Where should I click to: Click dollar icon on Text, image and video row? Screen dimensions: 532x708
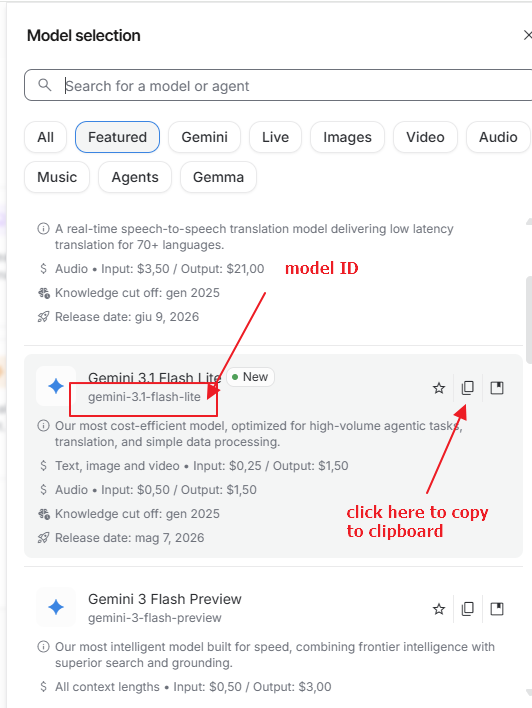click(43, 466)
